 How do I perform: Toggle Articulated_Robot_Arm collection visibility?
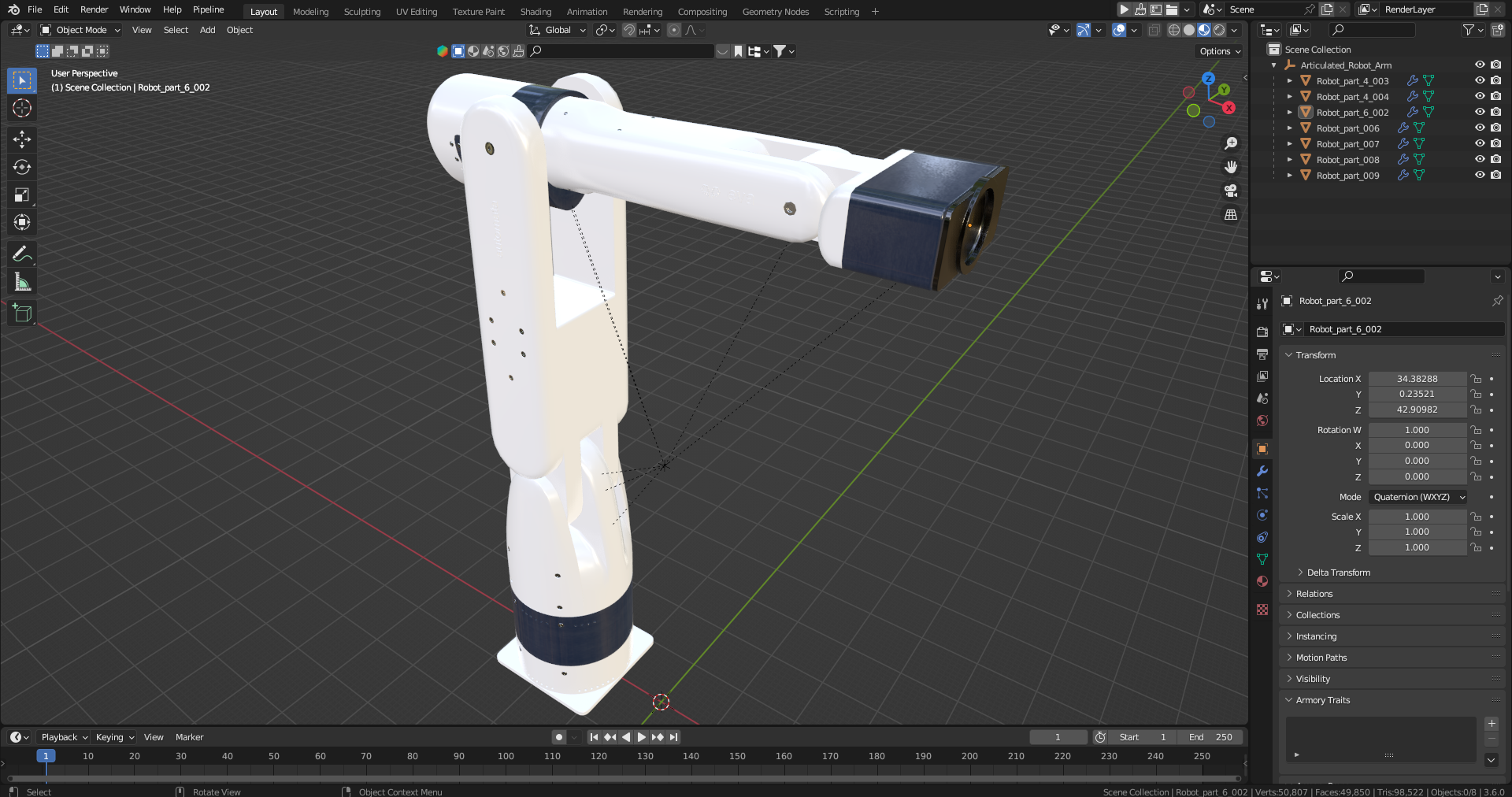[1480, 65]
